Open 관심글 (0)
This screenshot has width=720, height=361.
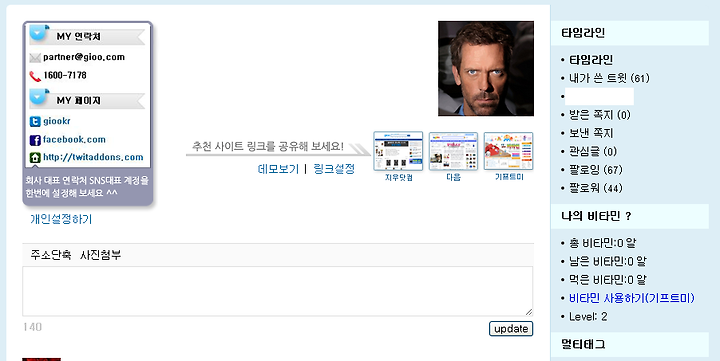[593, 152]
